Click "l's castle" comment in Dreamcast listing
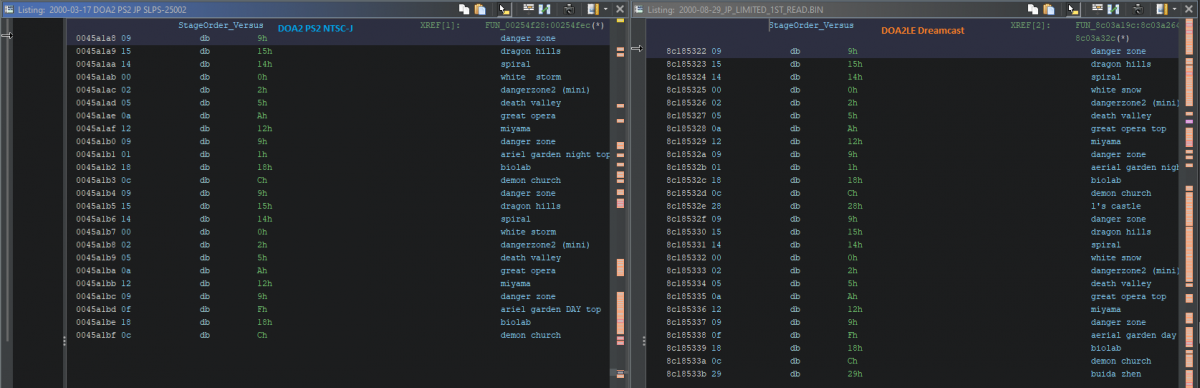This screenshot has height=388, width=1200. [x=1116, y=205]
